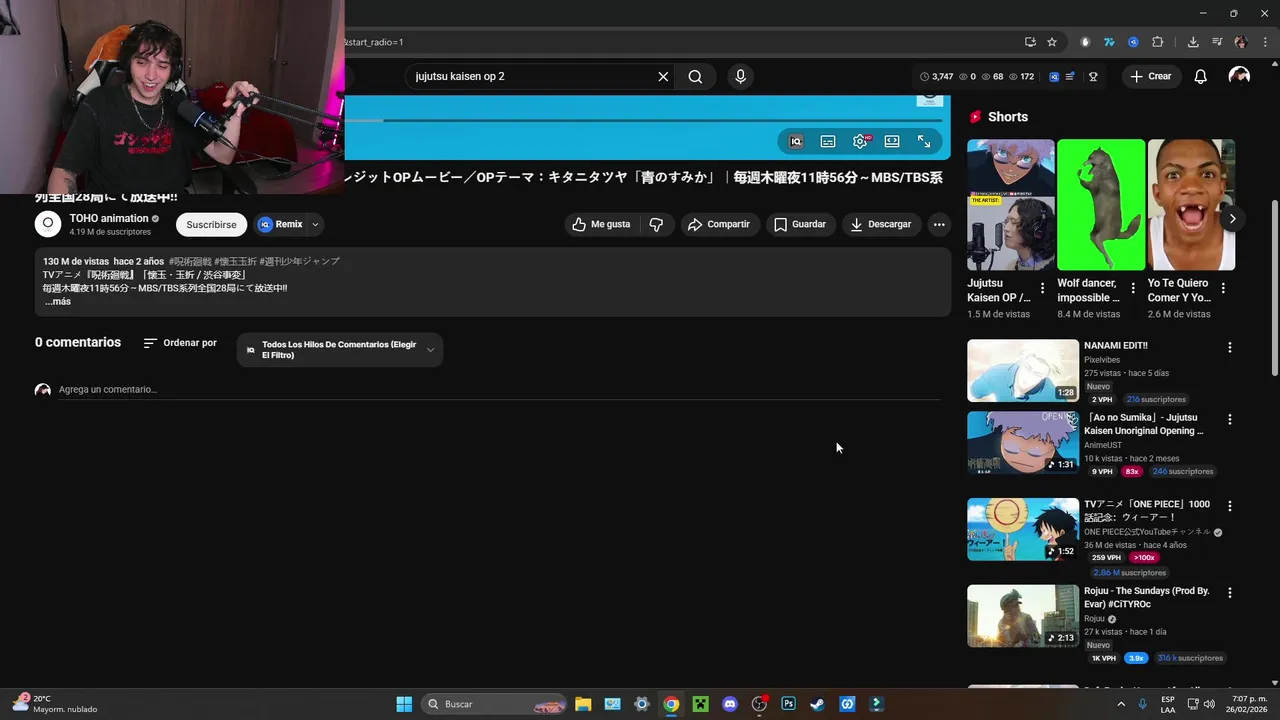Toggle theater mode in the player
The height and width of the screenshot is (720, 1280).
(892, 142)
